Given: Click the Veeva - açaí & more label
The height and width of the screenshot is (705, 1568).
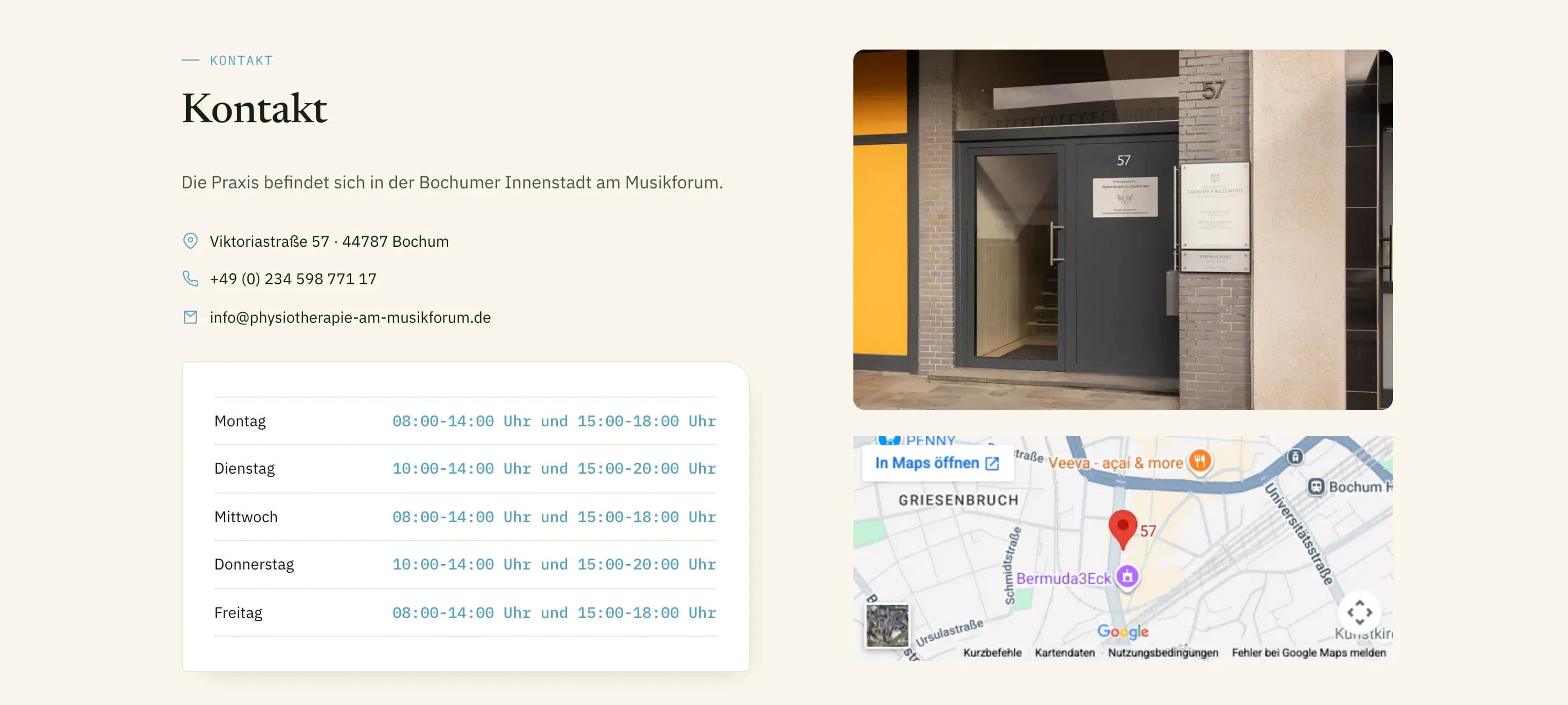Looking at the screenshot, I should coord(1115,463).
